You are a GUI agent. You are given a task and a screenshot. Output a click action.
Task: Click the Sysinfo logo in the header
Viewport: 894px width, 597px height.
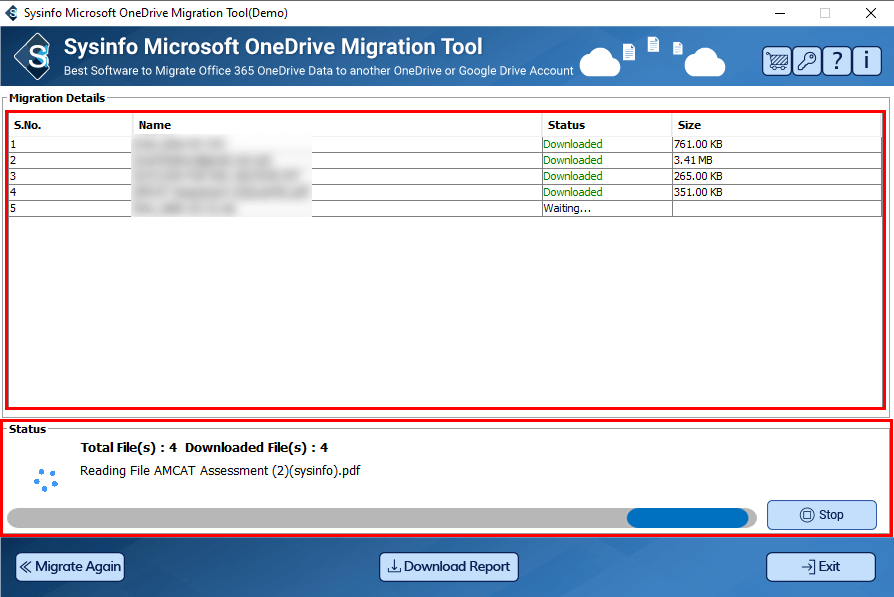pyautogui.click(x=37, y=56)
